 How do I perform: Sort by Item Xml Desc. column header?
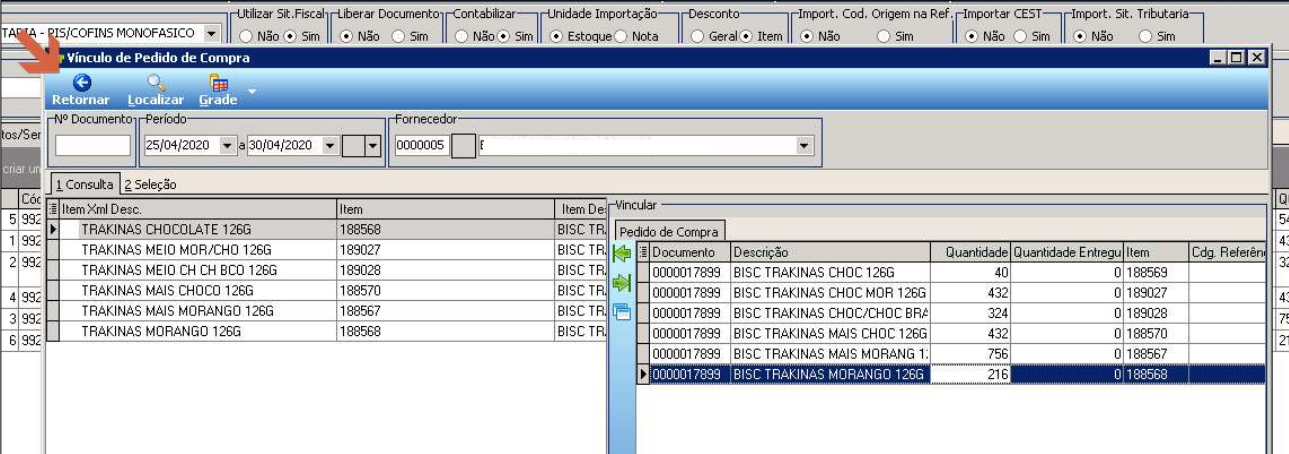click(x=197, y=209)
